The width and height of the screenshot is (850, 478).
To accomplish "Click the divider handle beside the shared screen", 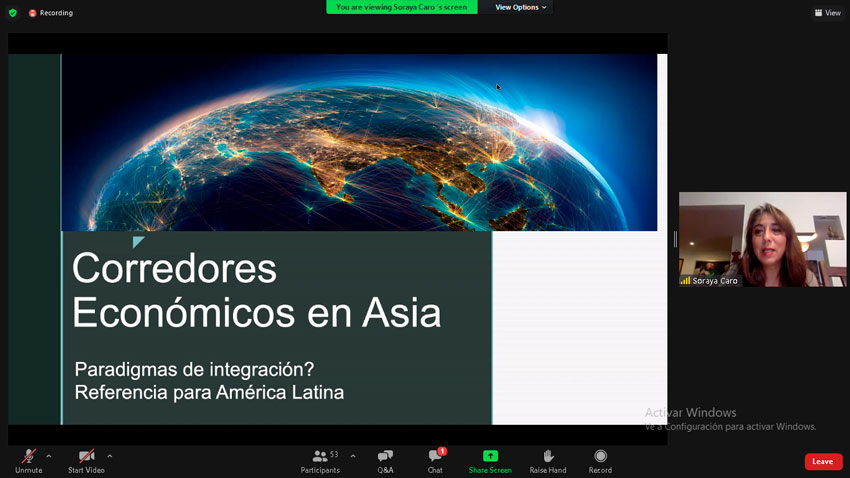I will click(x=674, y=239).
